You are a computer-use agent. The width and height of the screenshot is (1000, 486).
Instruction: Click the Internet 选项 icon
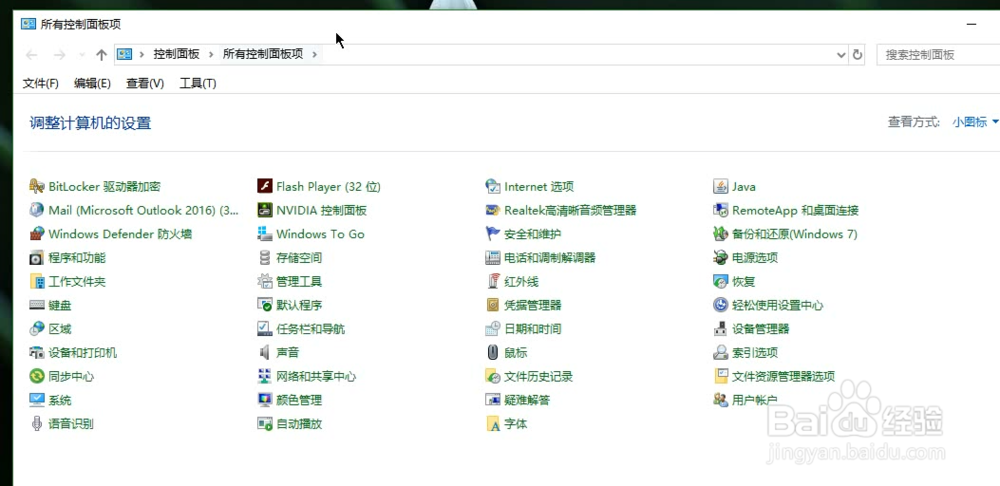(493, 186)
